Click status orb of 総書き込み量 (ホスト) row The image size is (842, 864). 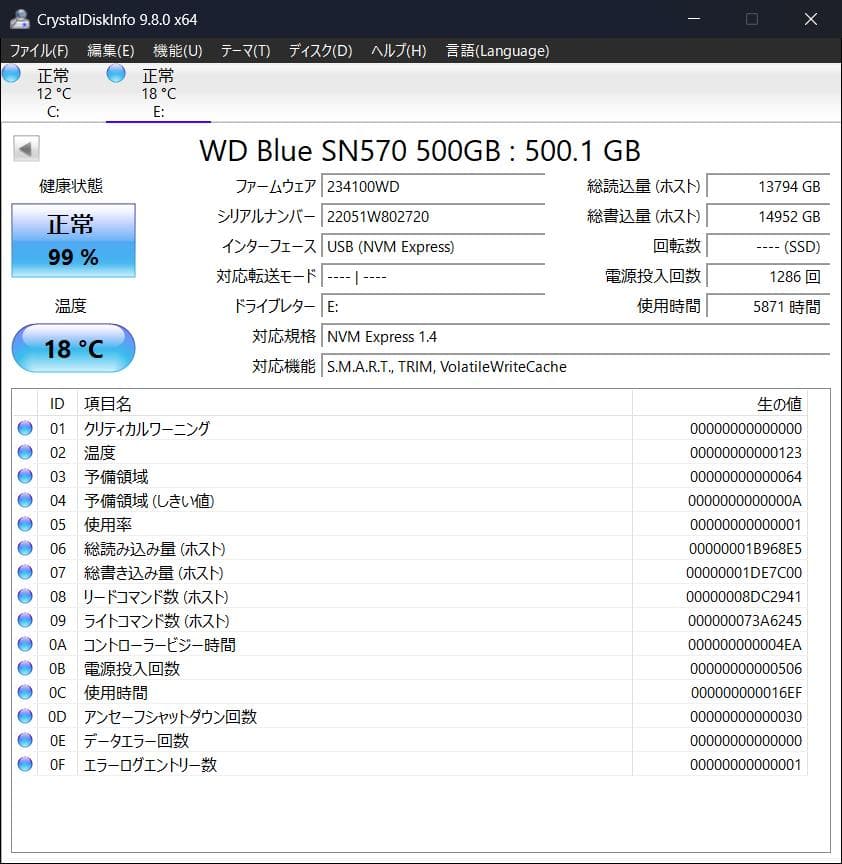25,573
